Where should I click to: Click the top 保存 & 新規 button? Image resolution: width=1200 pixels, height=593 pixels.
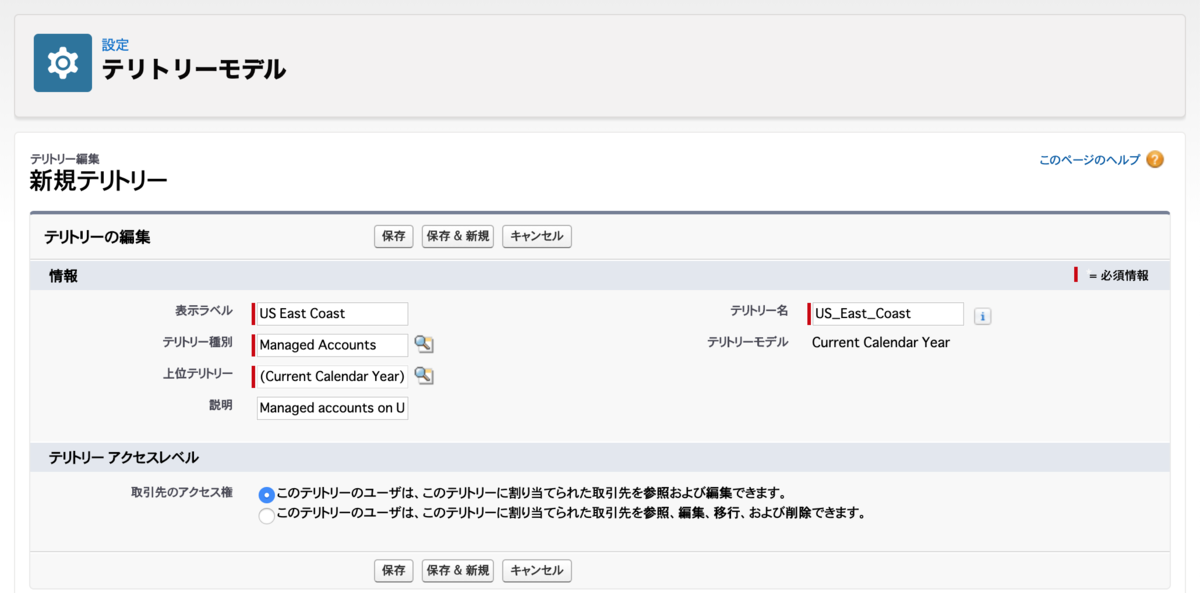pos(457,236)
